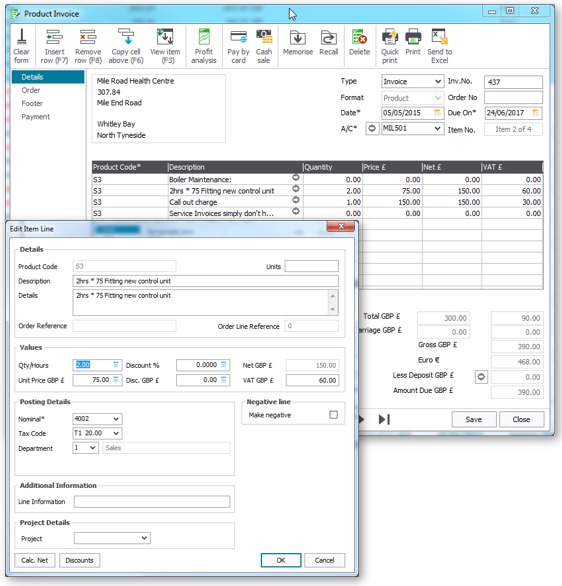Open the Payment tab in sidebar
The image size is (562, 586).
[35, 117]
